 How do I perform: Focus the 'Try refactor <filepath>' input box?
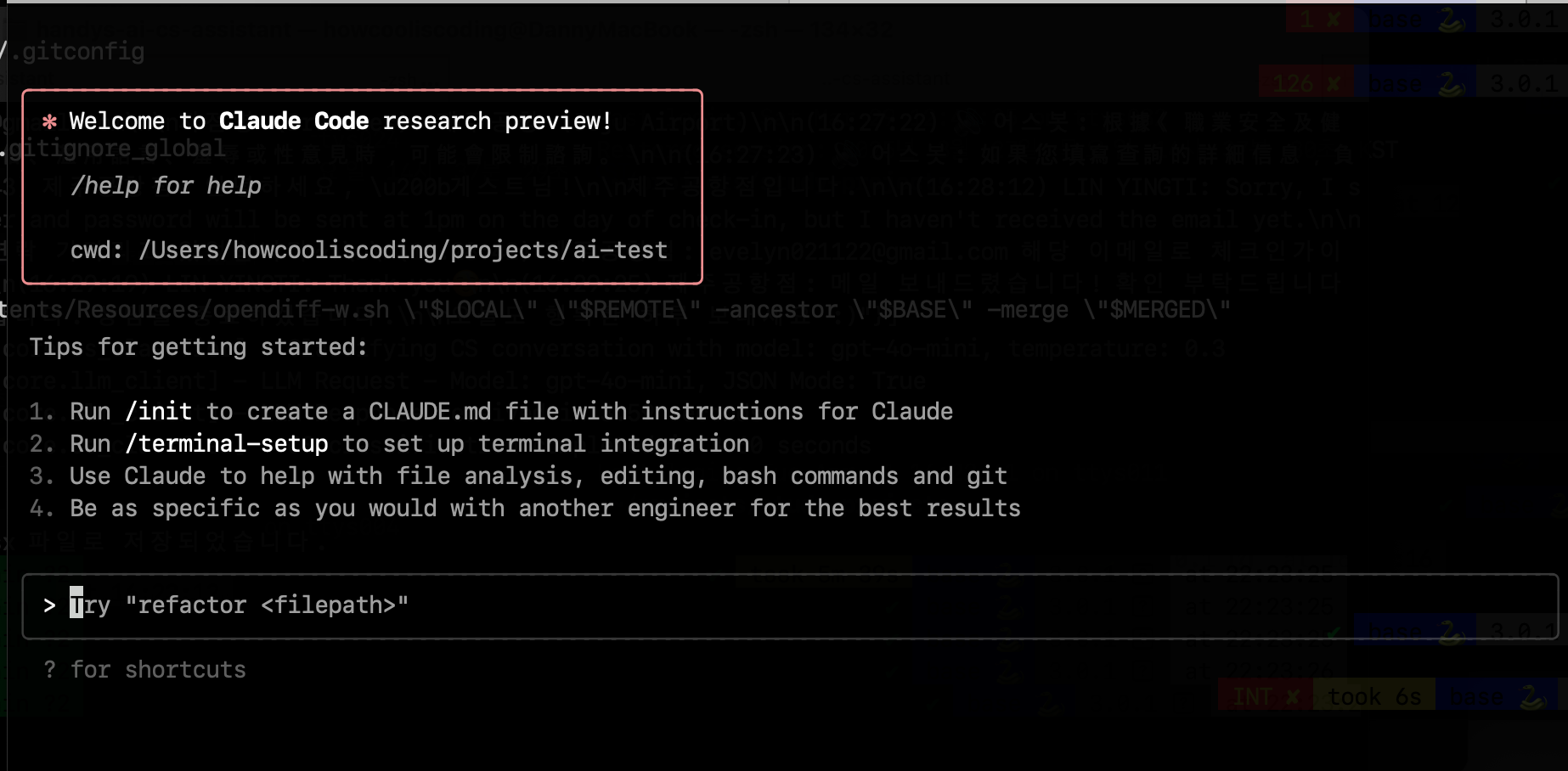pyautogui.click(x=790, y=606)
